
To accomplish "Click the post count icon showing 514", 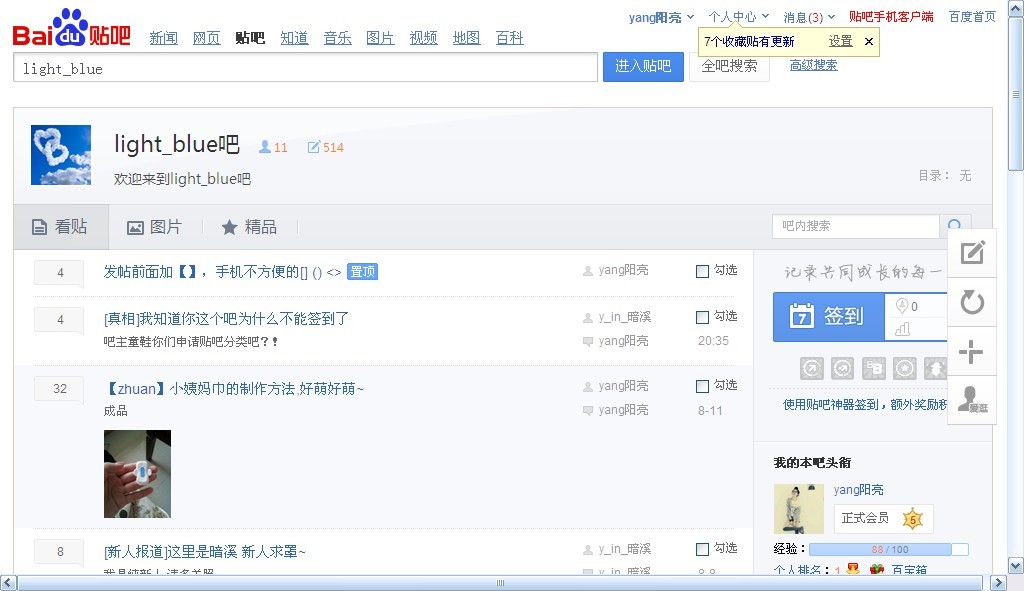I will (x=314, y=147).
